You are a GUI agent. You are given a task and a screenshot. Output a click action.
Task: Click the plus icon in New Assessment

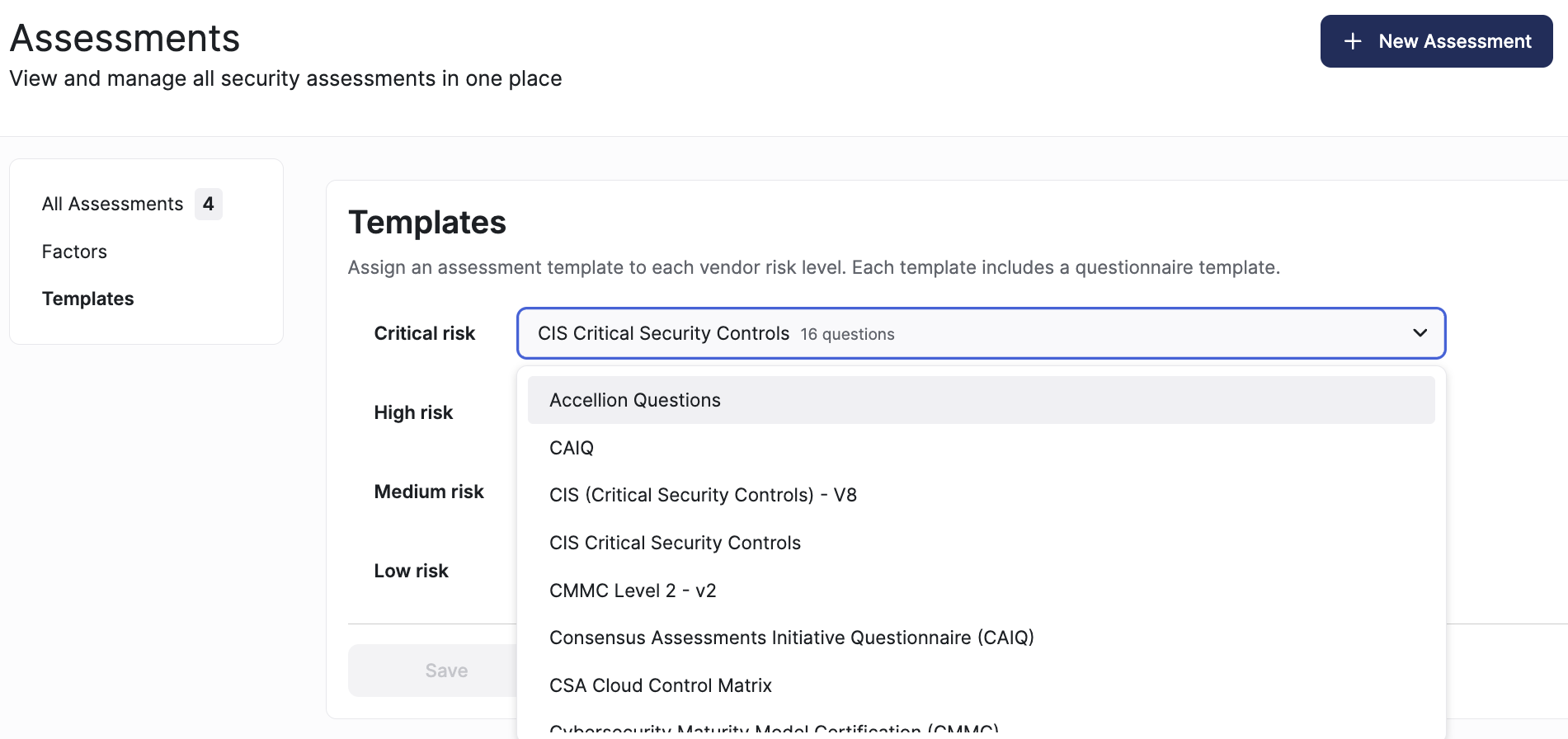pyautogui.click(x=1353, y=41)
